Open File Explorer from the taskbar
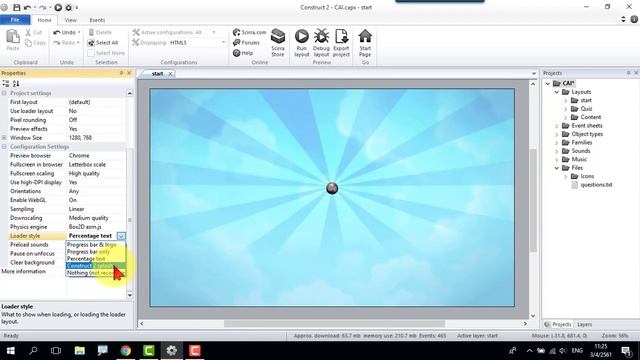This screenshot has height=360, width=640. pos(80,351)
